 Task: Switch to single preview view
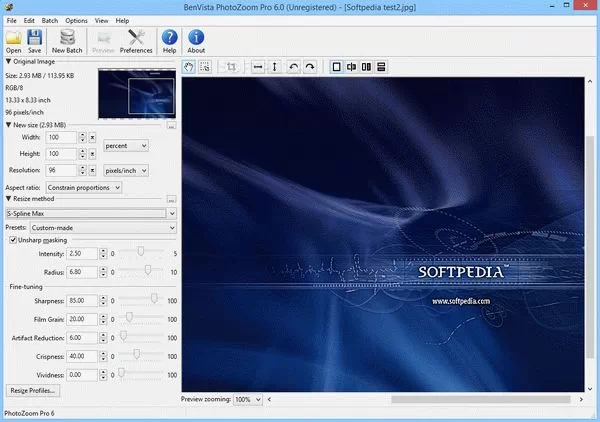(x=336, y=67)
